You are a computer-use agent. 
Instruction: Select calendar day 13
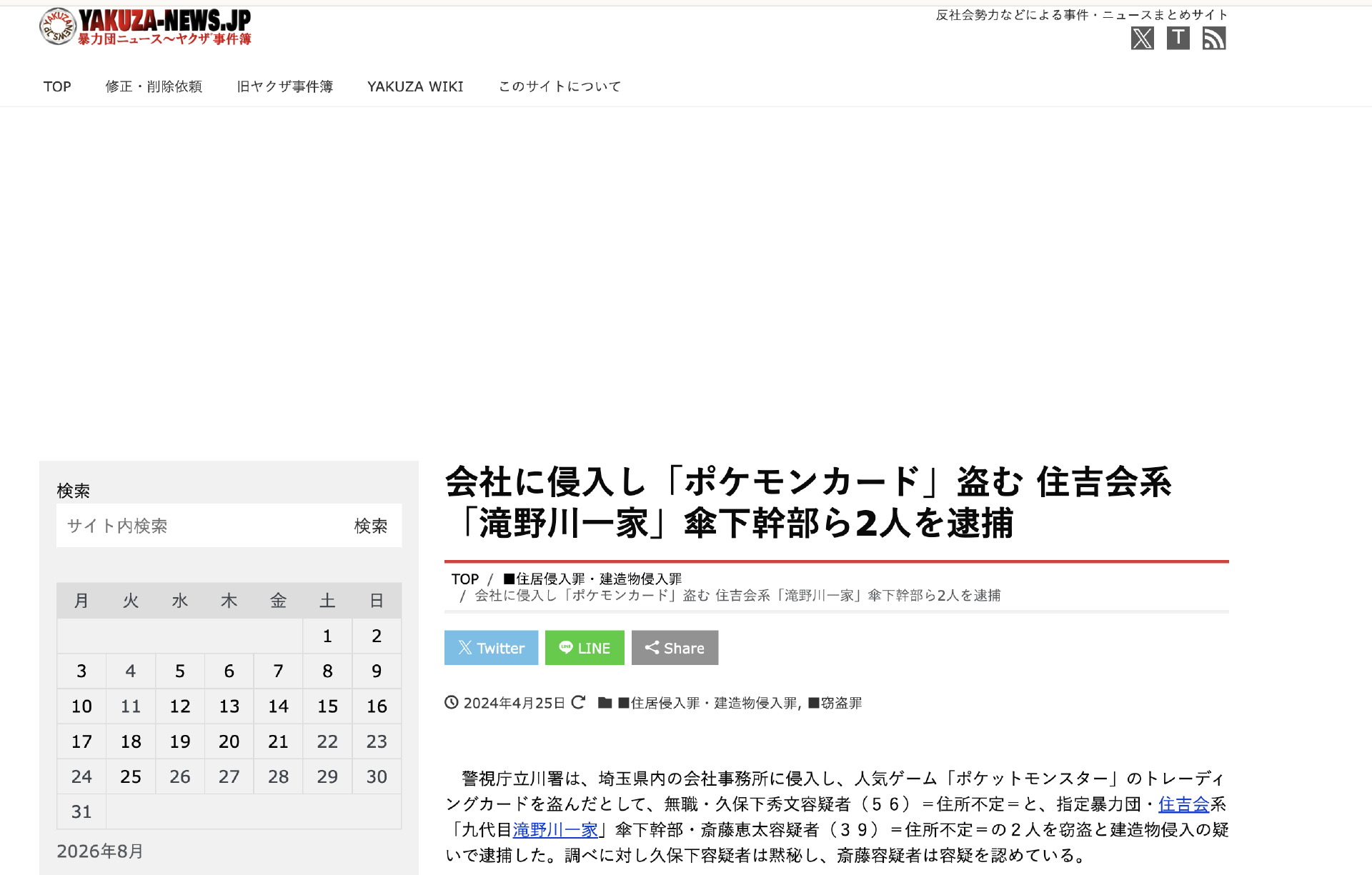(x=229, y=706)
